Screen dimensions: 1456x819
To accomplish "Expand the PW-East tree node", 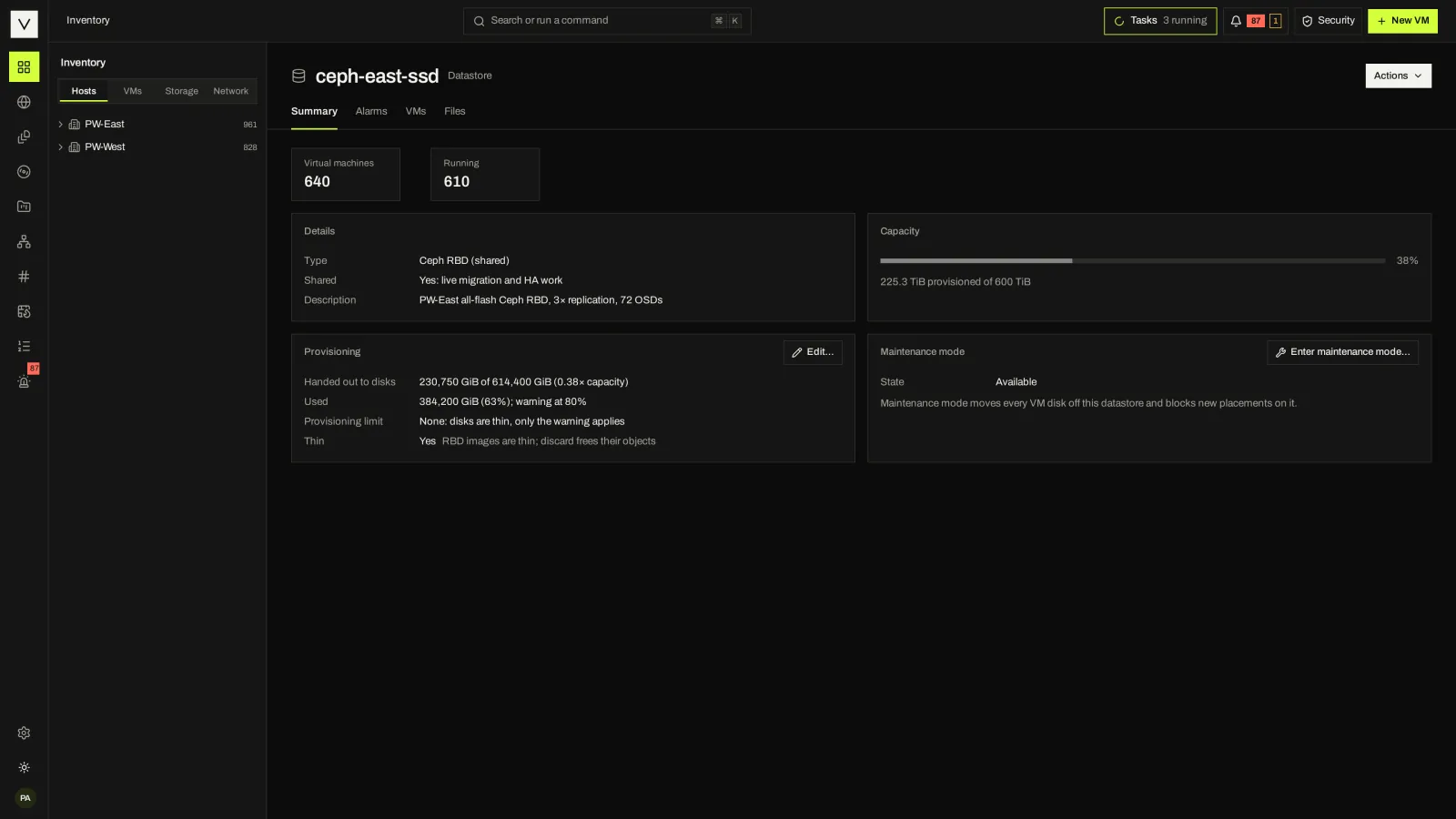I will click(x=61, y=125).
